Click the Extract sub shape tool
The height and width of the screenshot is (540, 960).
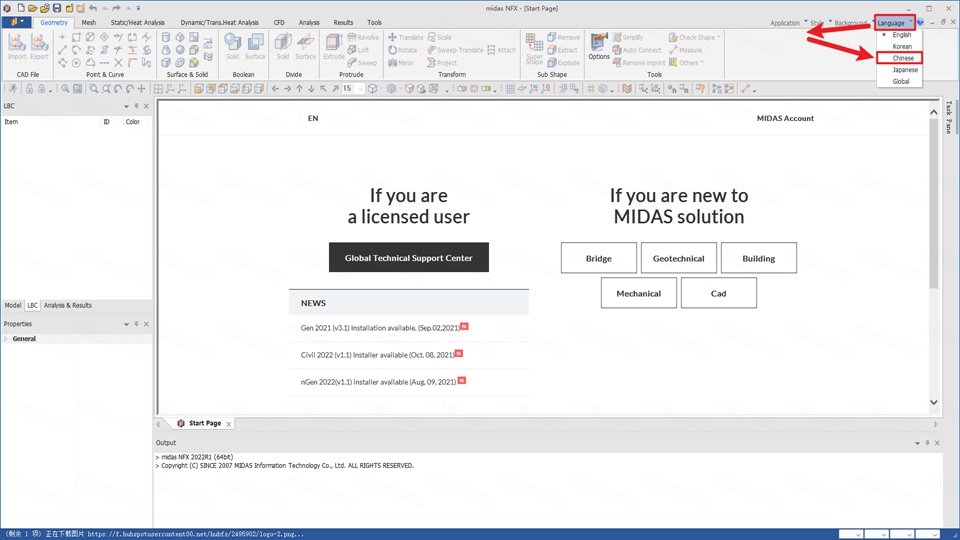[x=563, y=50]
